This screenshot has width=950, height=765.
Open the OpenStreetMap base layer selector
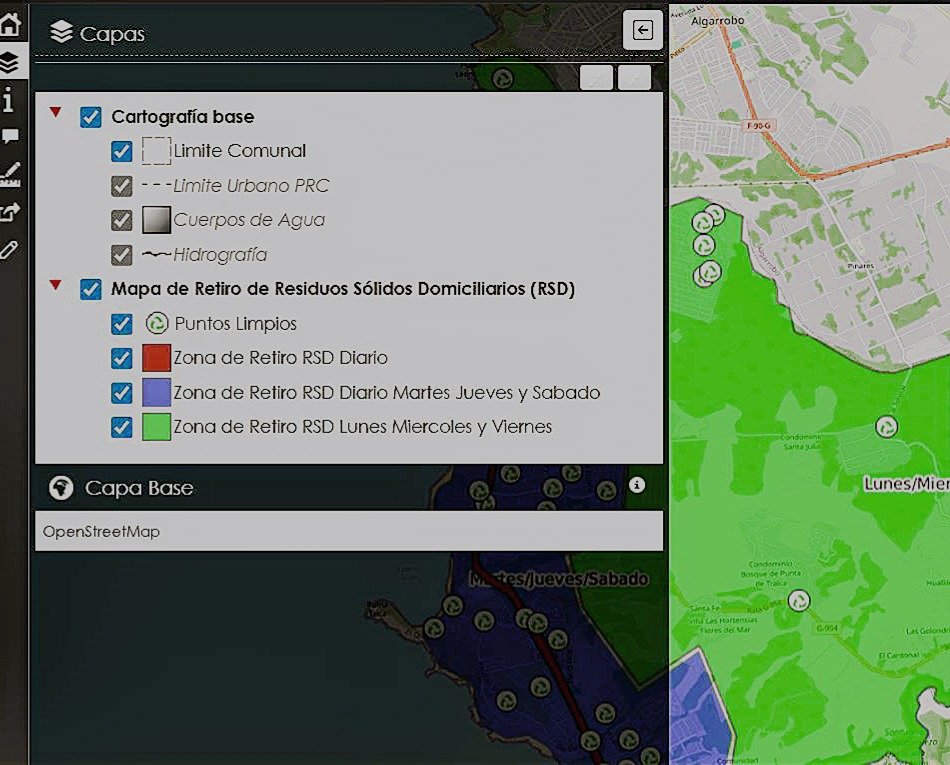pyautogui.click(x=349, y=531)
